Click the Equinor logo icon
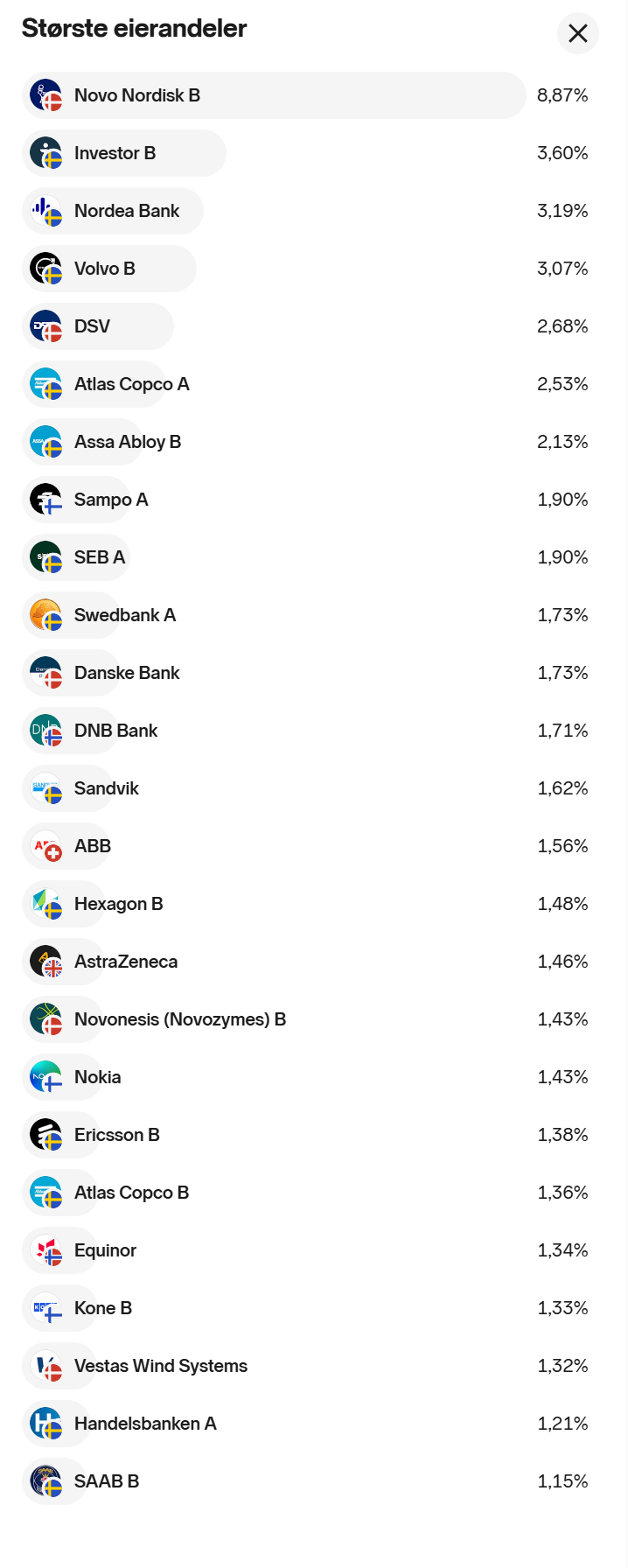The height and width of the screenshot is (1568, 628). coord(45,1250)
